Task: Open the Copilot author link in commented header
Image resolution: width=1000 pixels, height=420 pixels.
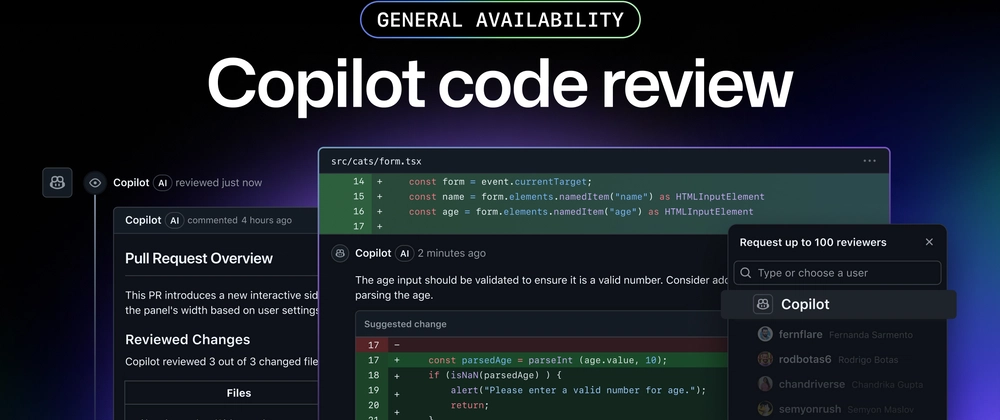Action: [x=143, y=220]
